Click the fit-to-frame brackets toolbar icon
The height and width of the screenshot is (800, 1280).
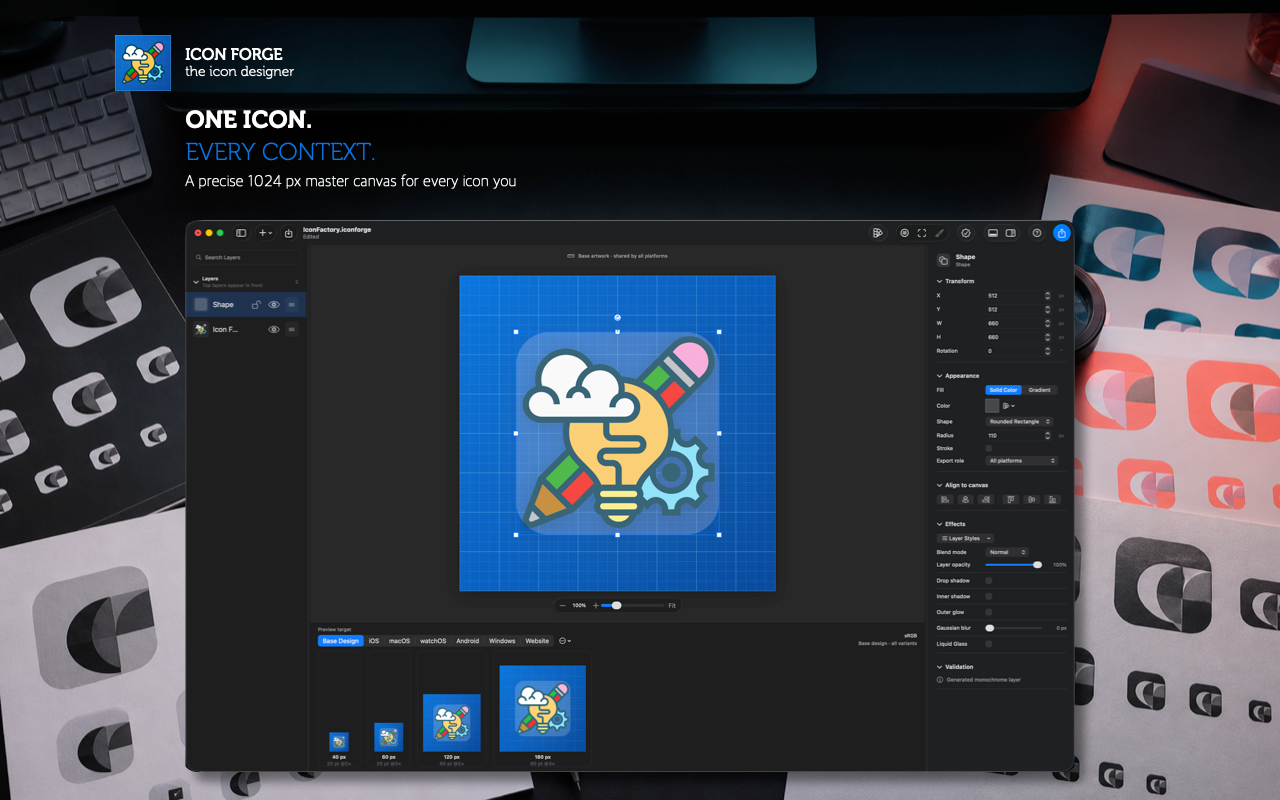[x=922, y=233]
